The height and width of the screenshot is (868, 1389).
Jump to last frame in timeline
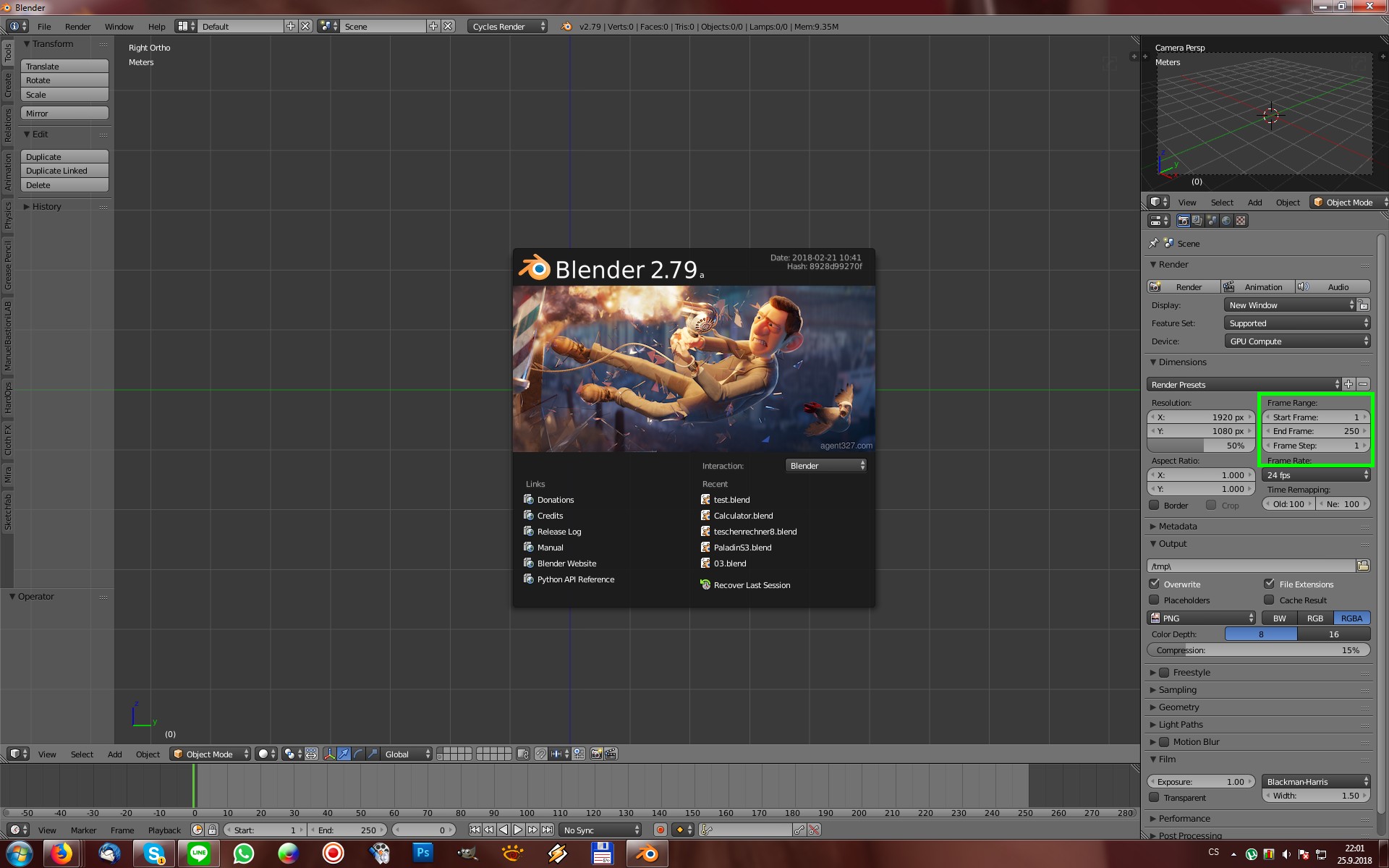[548, 830]
